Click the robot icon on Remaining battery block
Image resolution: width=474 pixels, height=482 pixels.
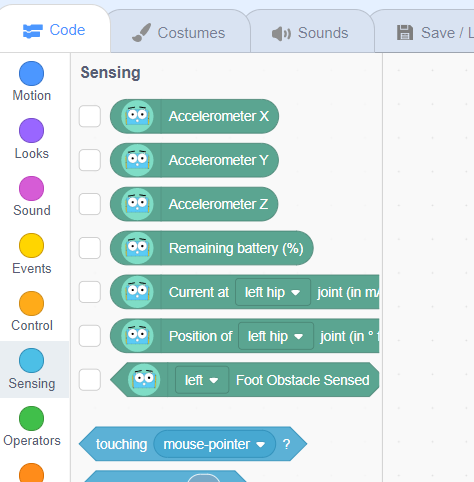coord(137,248)
